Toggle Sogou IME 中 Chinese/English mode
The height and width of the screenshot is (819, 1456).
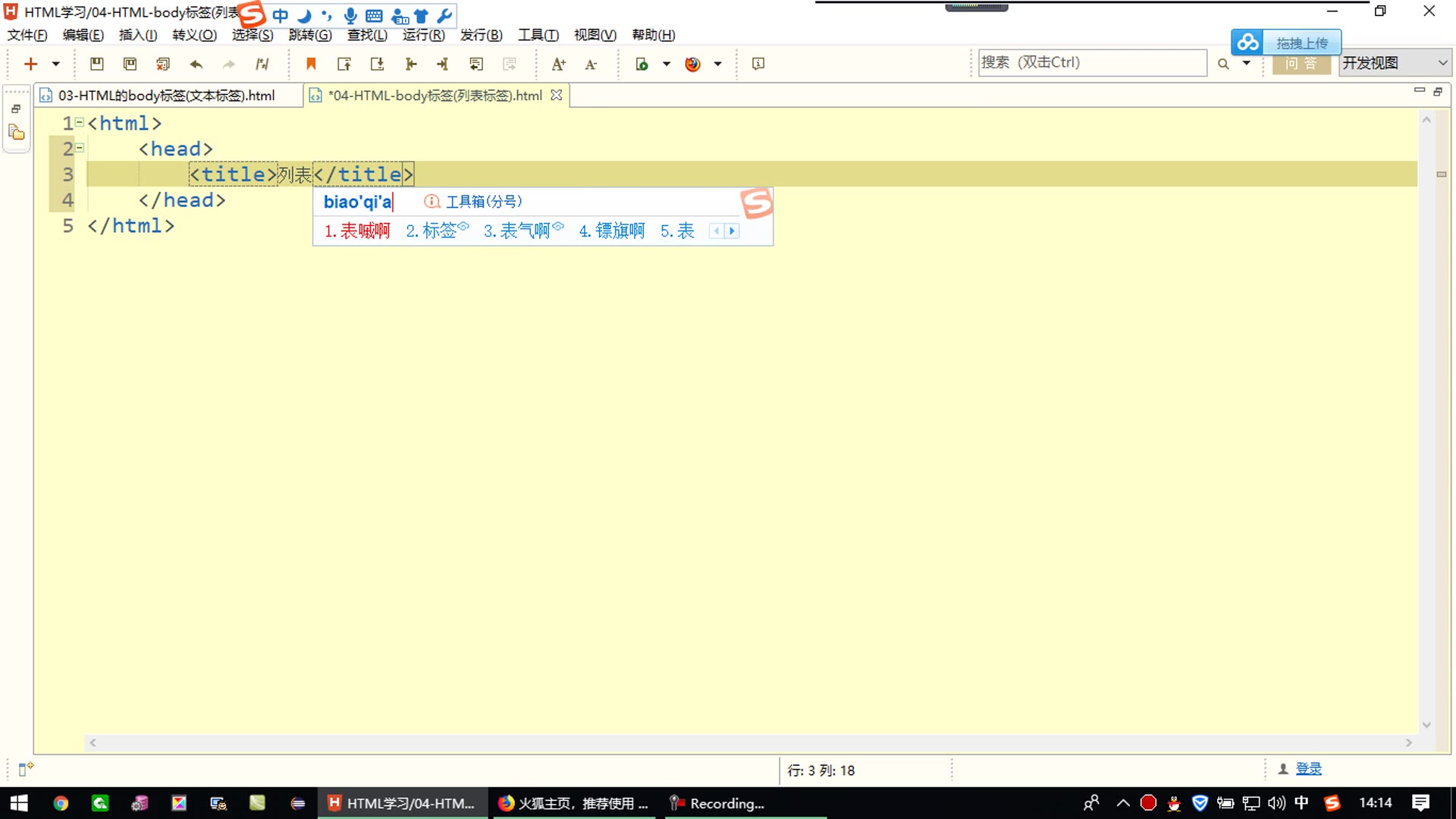coord(280,16)
